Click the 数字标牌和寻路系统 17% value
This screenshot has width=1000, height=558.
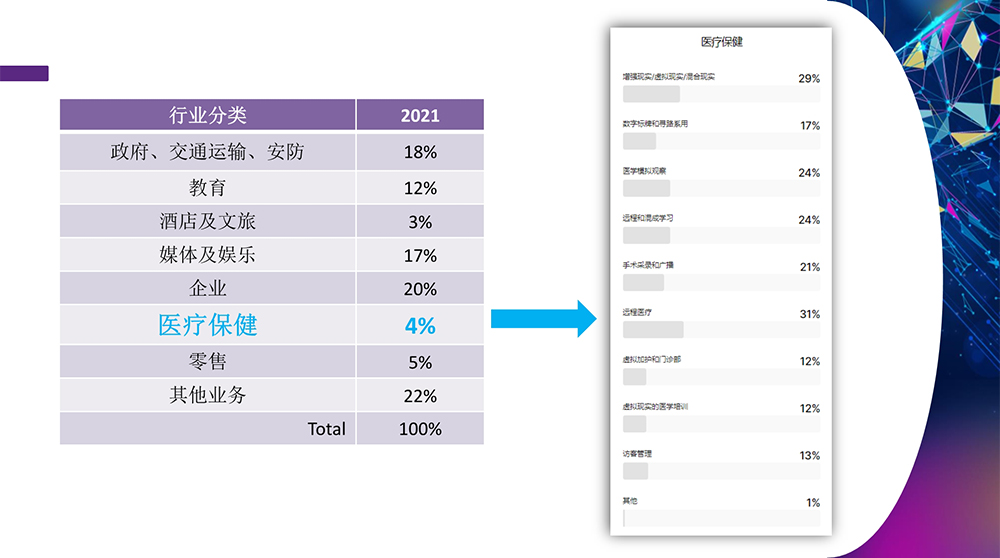pyautogui.click(x=809, y=125)
